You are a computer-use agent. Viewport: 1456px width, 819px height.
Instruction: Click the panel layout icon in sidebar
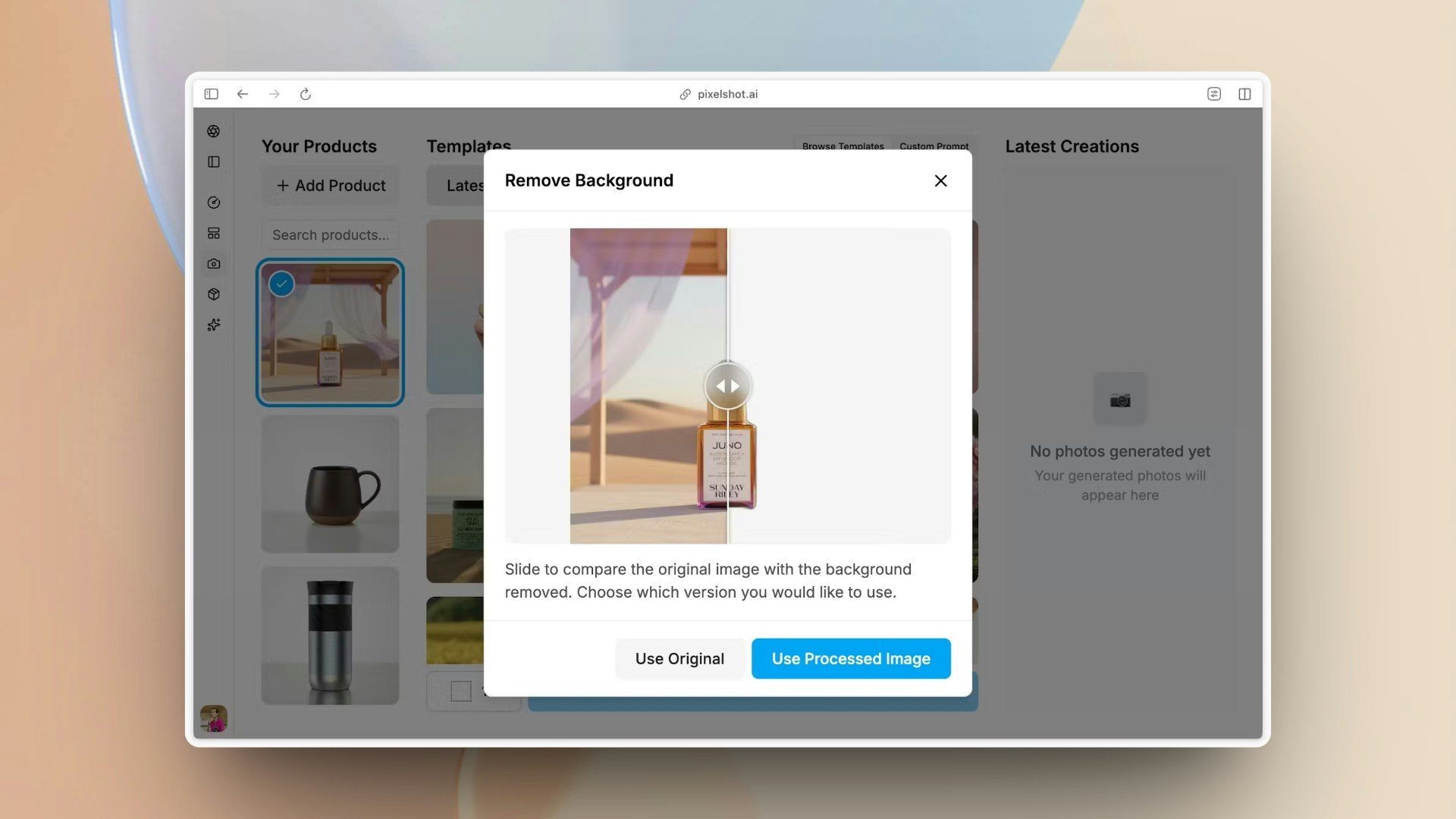pos(213,162)
